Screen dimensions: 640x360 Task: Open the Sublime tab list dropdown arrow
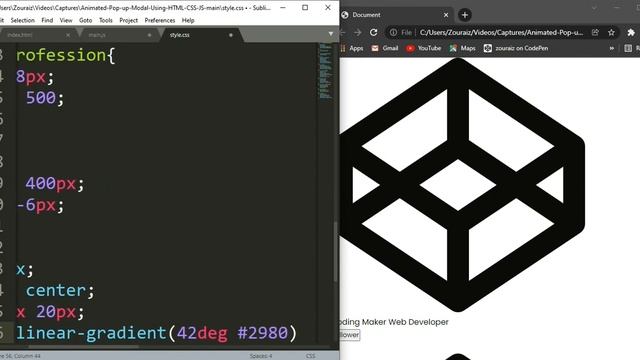(x=331, y=34)
